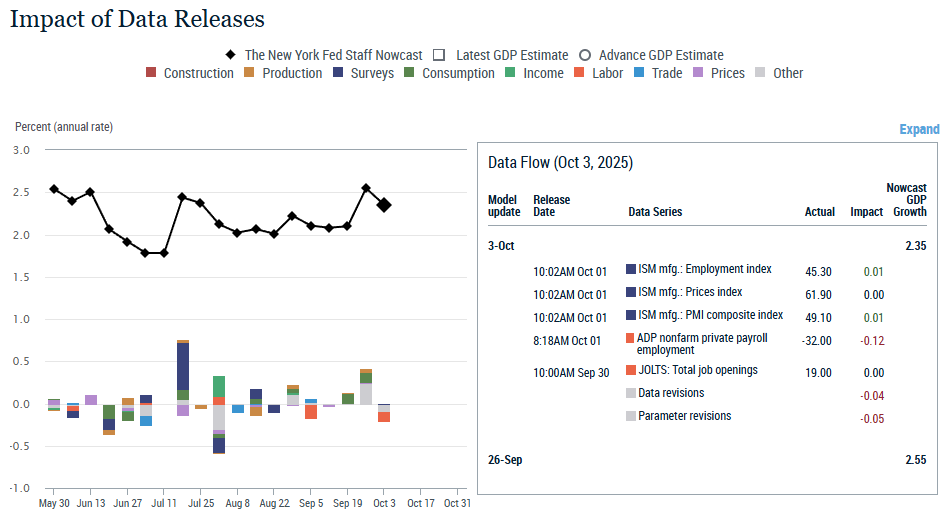The width and height of the screenshot is (948, 513).
Task: Toggle Advance GDP Estimate circle marker
Action: pos(585,55)
